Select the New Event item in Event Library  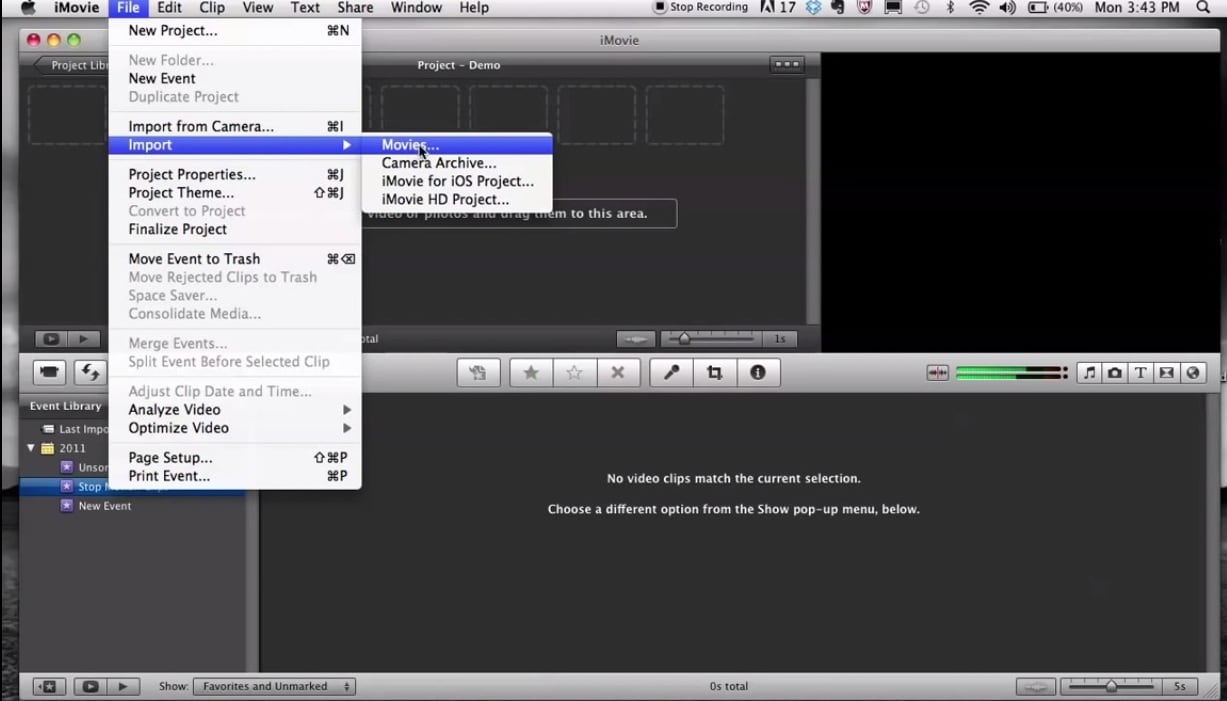point(103,505)
